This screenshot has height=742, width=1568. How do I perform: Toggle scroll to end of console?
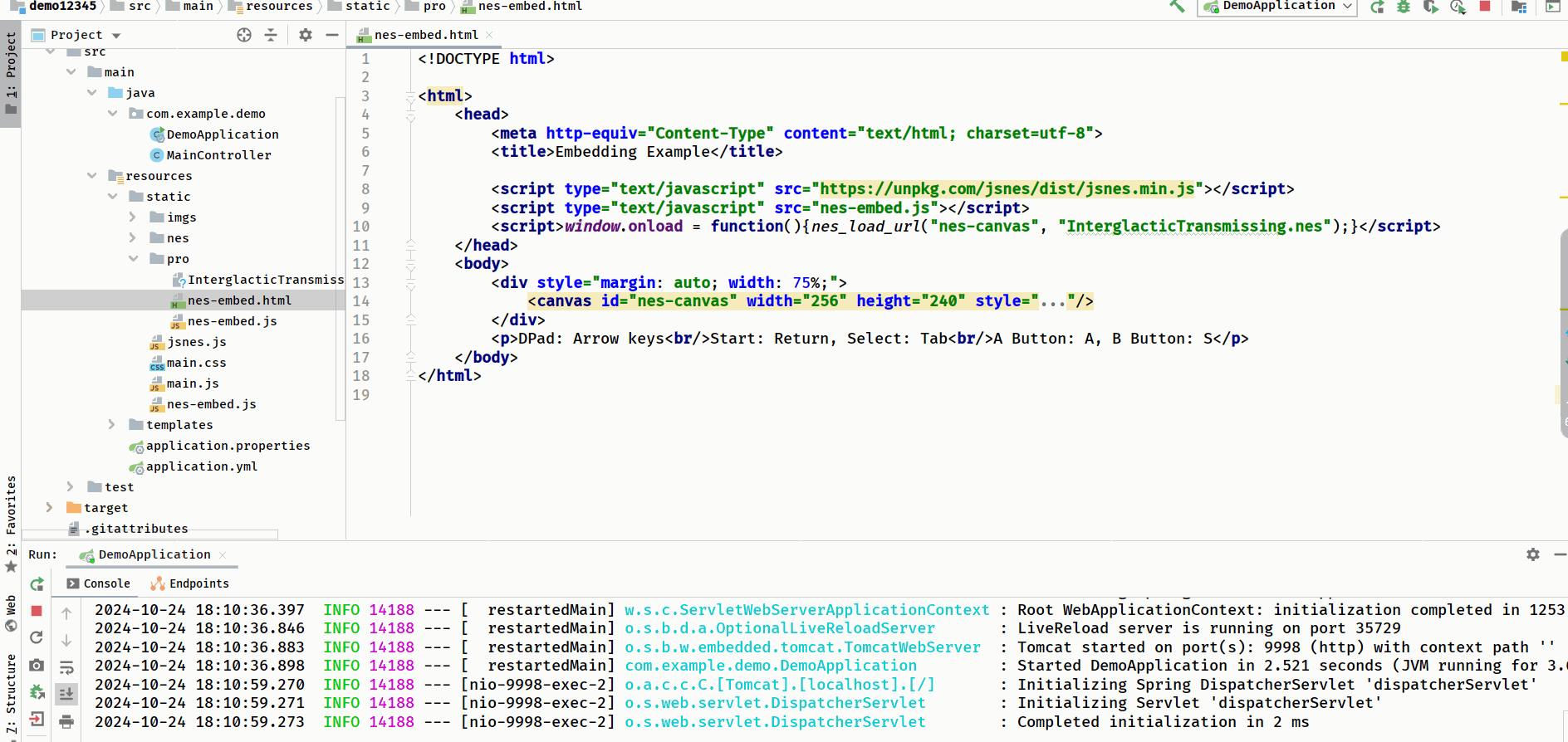[66, 694]
